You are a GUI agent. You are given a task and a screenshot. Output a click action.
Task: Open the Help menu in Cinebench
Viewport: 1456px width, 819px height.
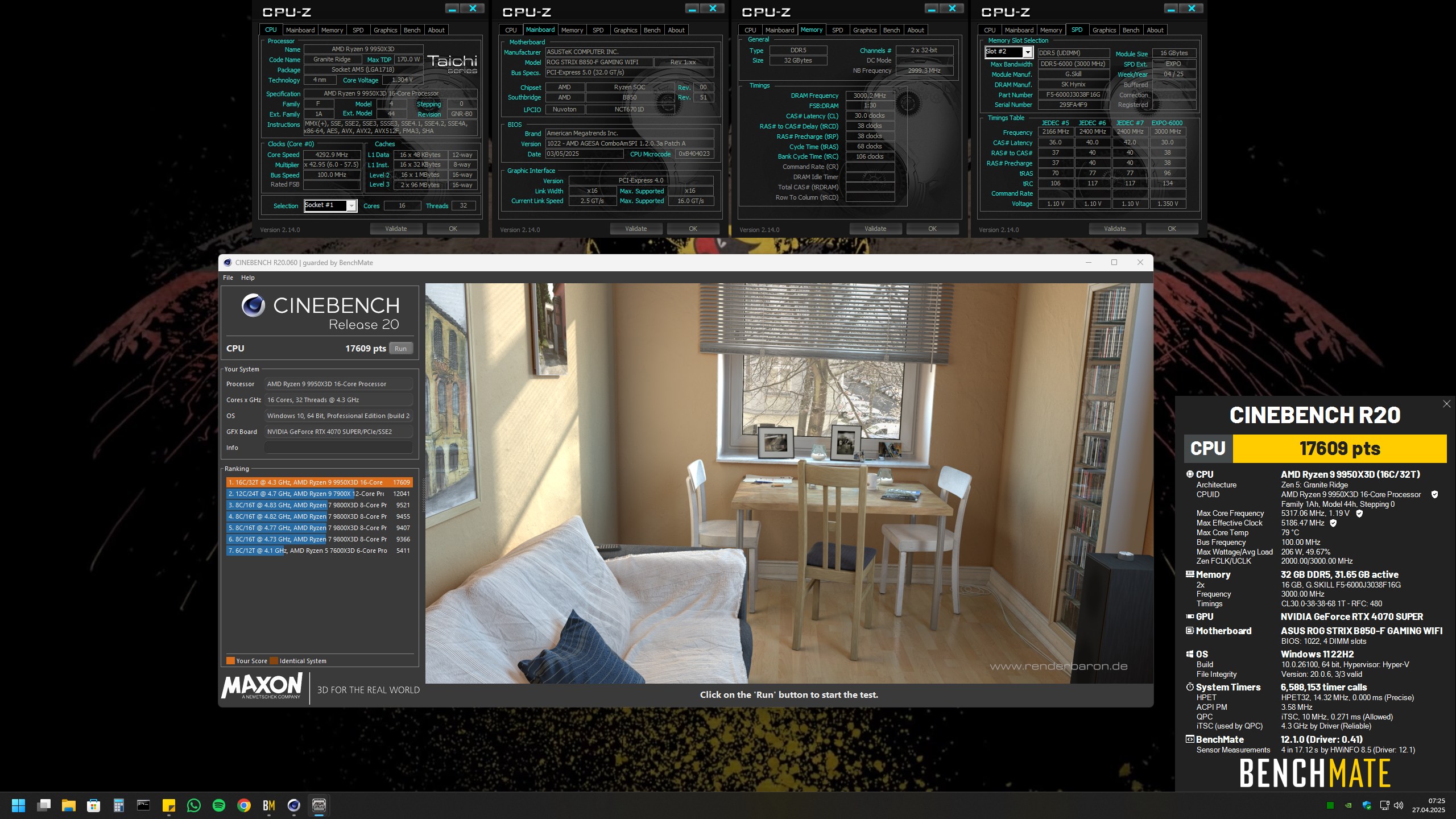point(248,278)
